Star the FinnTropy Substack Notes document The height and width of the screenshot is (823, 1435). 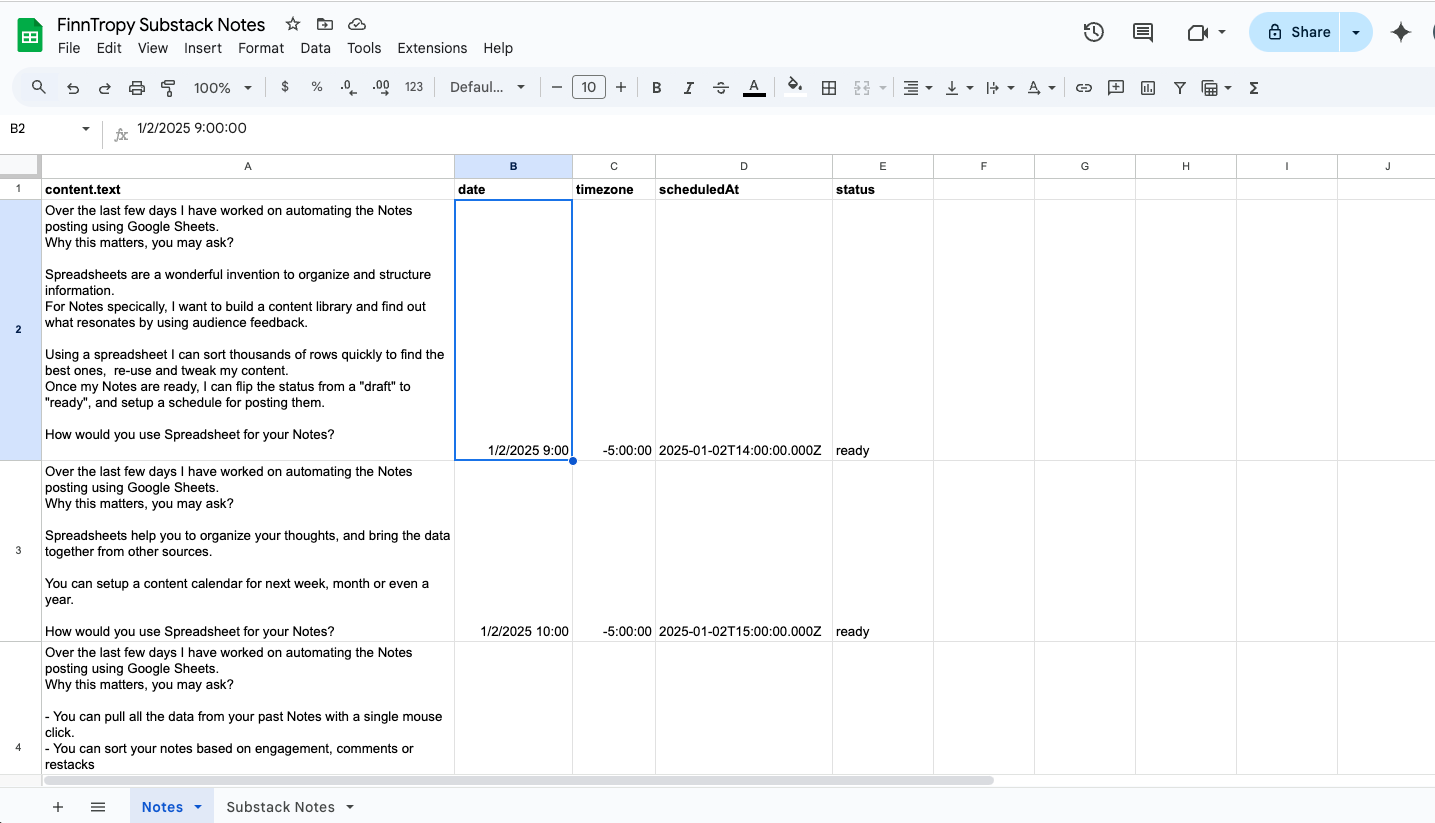(292, 24)
